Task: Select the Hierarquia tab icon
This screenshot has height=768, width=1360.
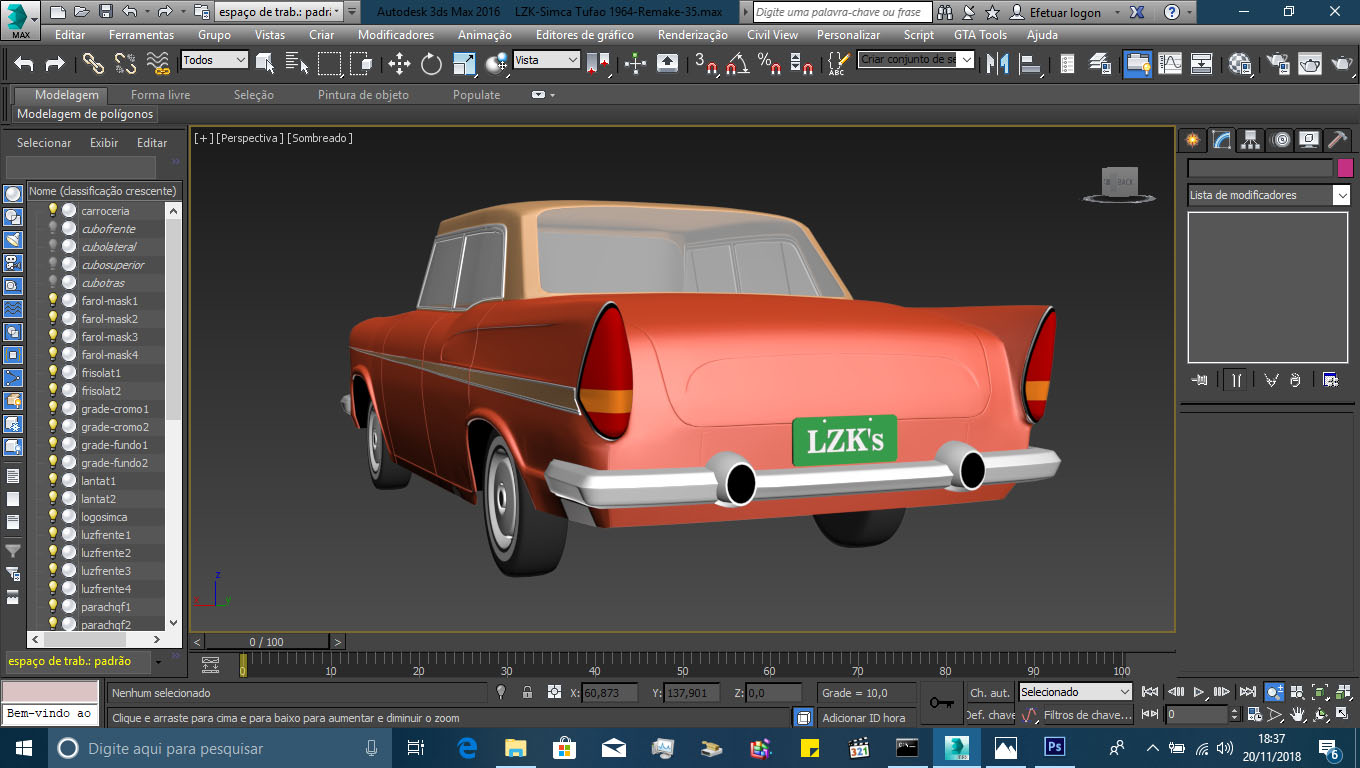Action: pos(1251,140)
